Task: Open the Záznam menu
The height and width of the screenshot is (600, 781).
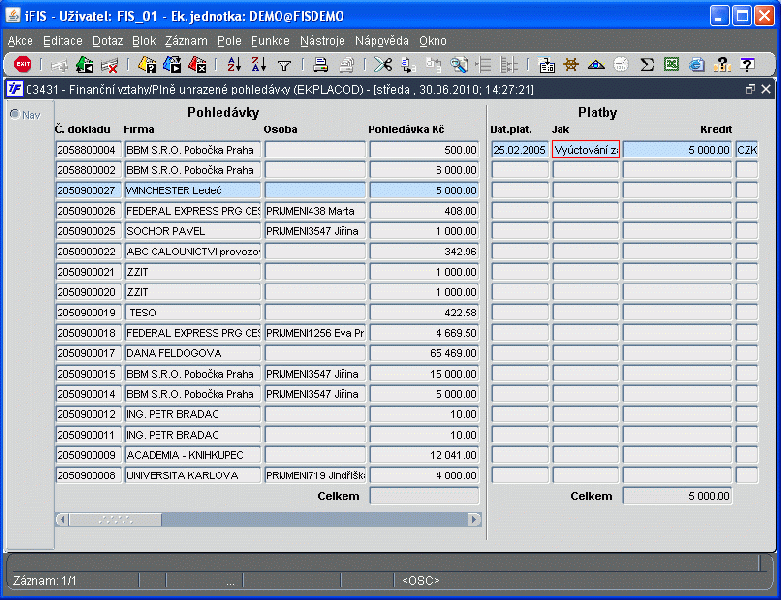Action: (x=186, y=41)
